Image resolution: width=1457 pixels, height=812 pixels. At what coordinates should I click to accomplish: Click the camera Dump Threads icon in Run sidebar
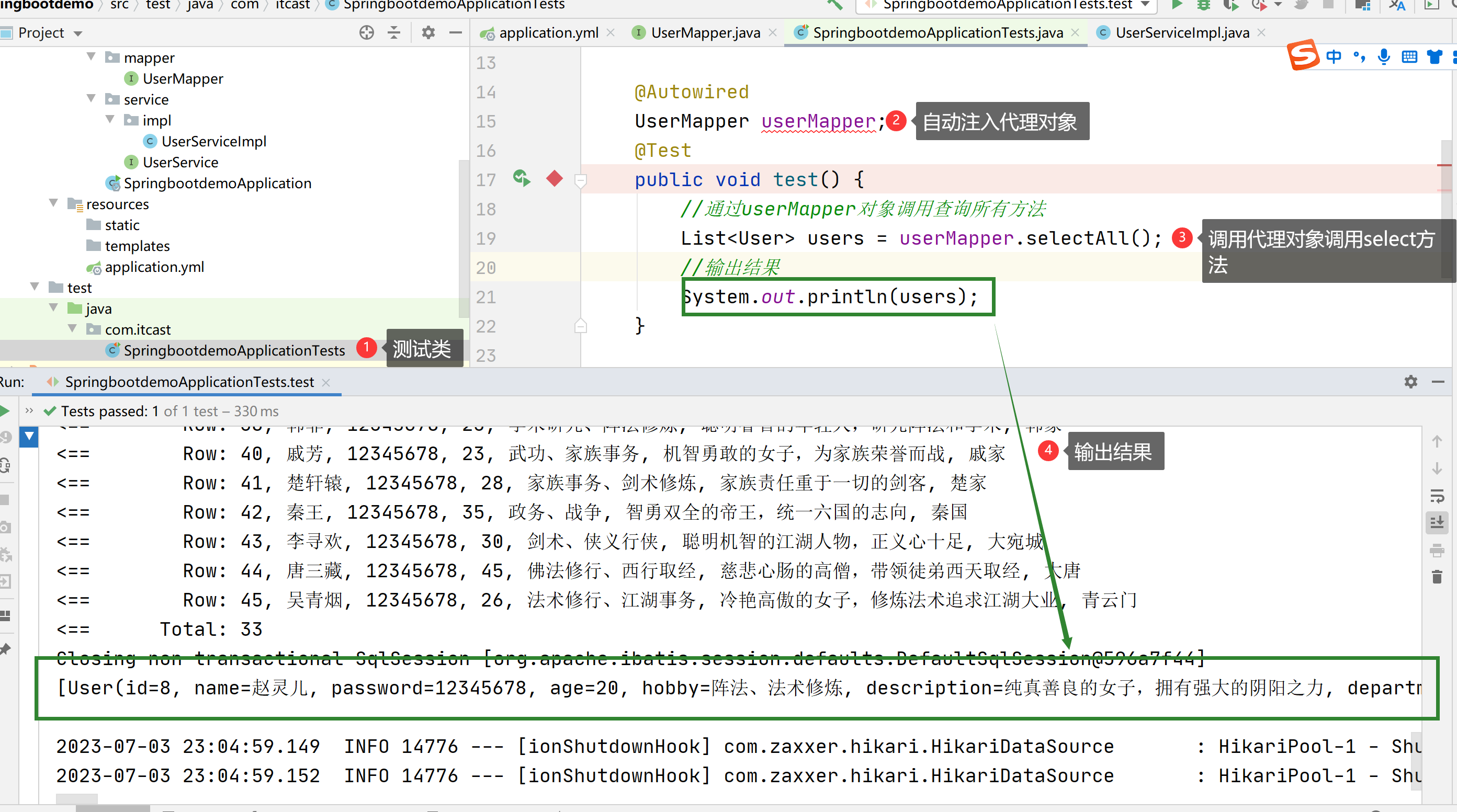tap(5, 528)
